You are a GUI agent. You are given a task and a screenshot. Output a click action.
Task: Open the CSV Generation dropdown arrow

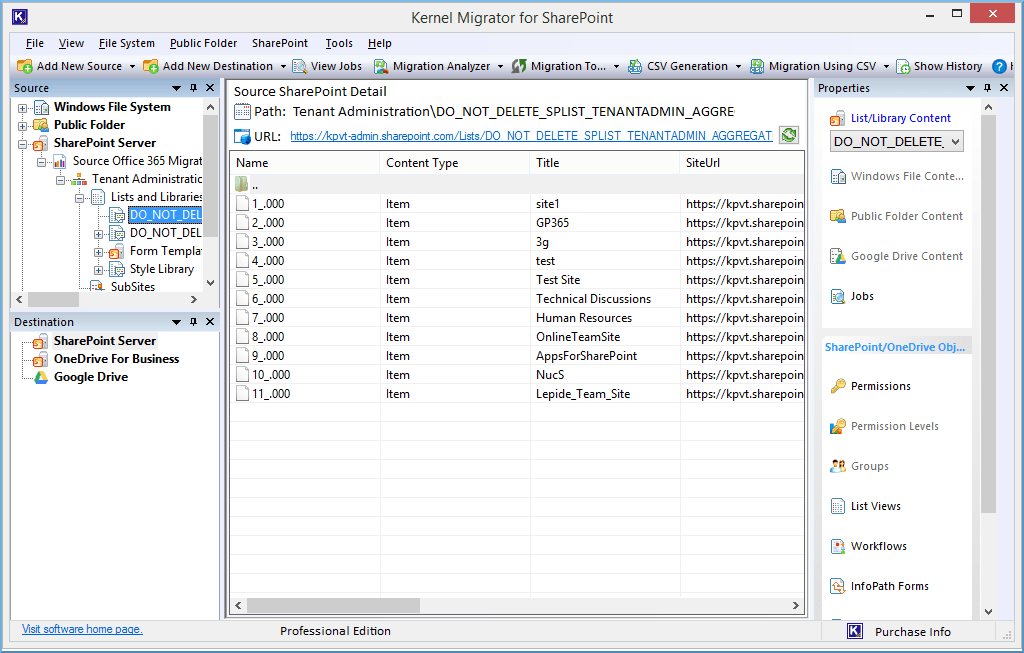pos(739,67)
